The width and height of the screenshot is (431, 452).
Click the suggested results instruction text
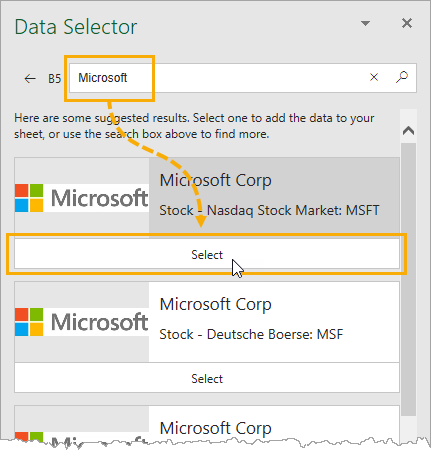tap(194, 126)
